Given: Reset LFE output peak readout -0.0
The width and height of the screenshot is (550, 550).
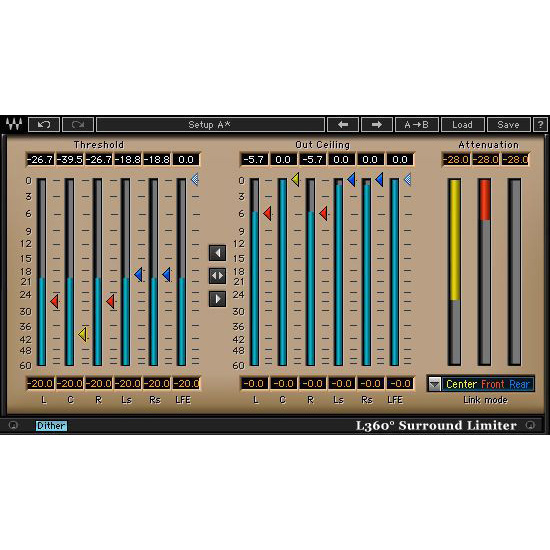Looking at the screenshot, I should coord(400,383).
